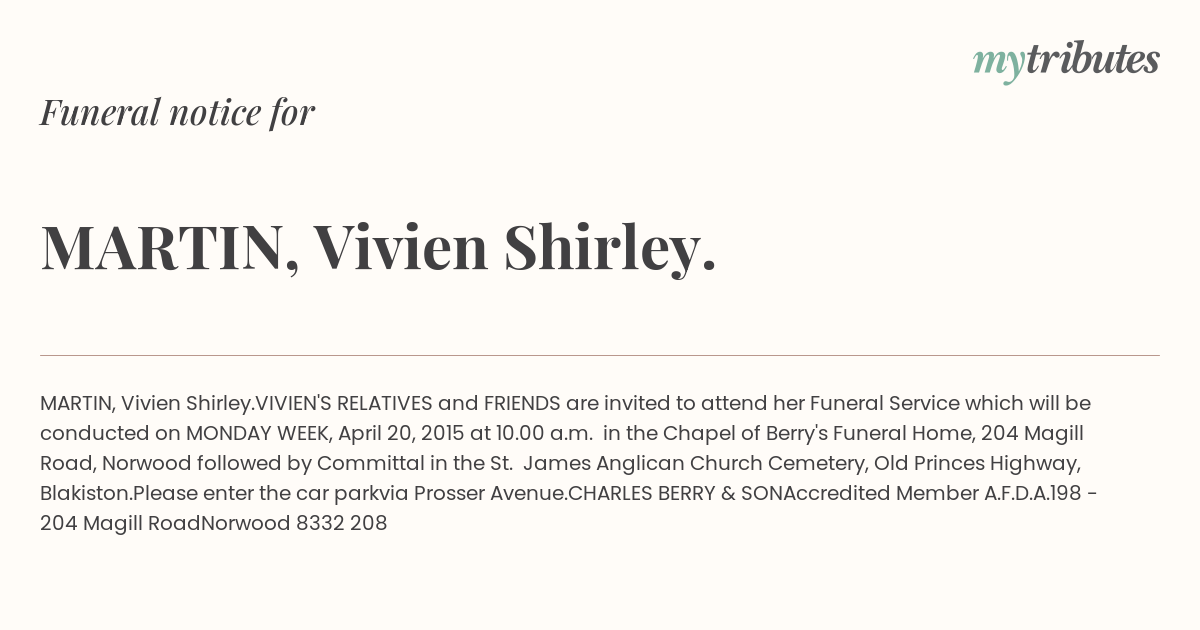Open the mytributes logo
This screenshot has width=1200, height=630.
click(x=1066, y=61)
